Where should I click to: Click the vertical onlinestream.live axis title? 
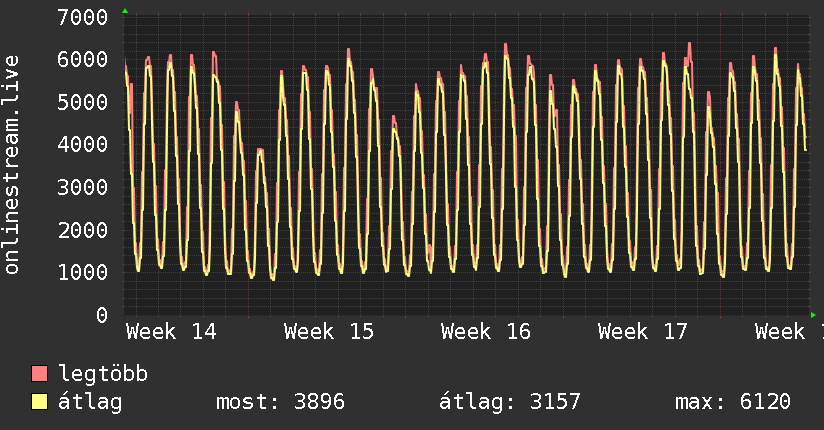point(13,165)
